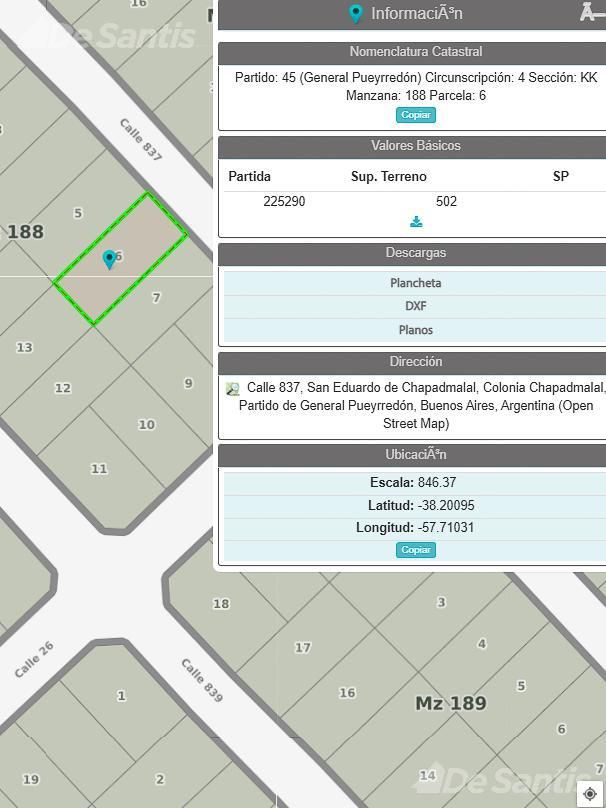Click the Valores Básicos section header
This screenshot has height=808, width=606.
[x=415, y=146]
